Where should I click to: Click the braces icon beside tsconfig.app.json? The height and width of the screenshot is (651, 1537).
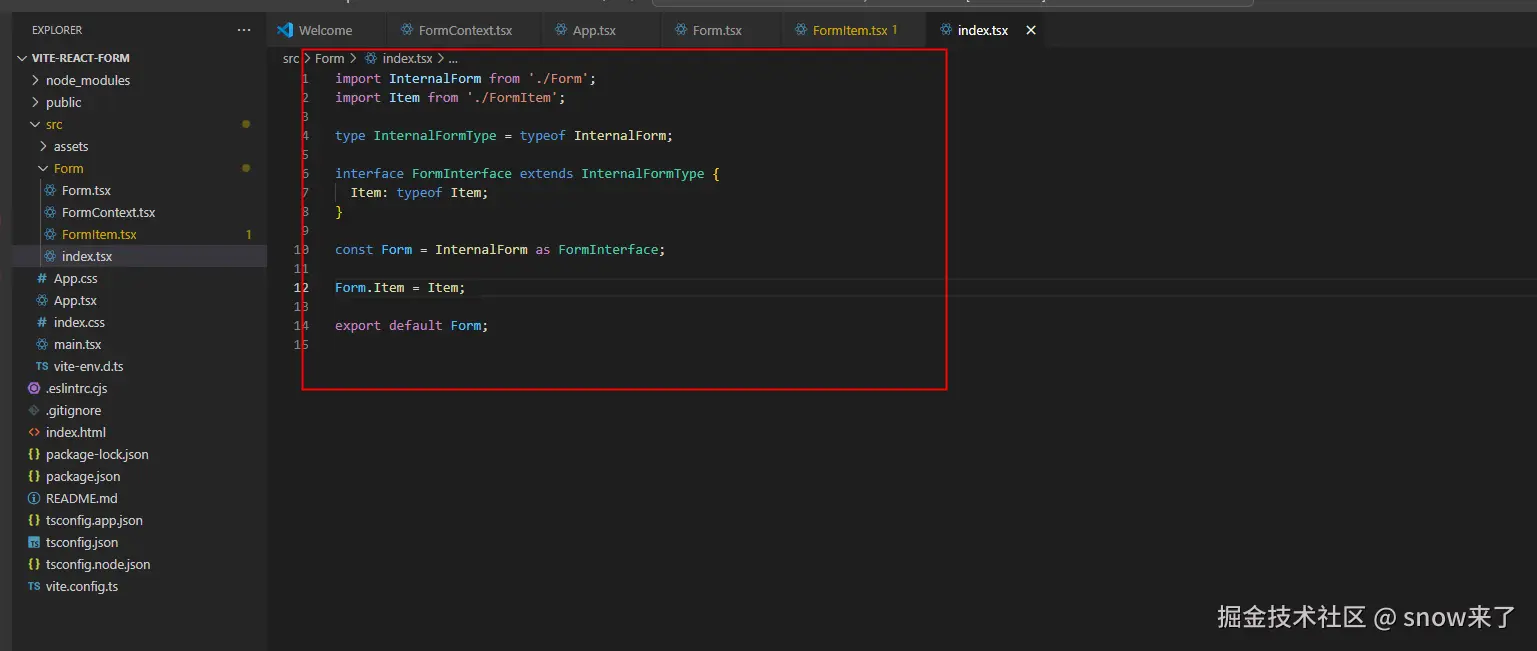point(34,520)
